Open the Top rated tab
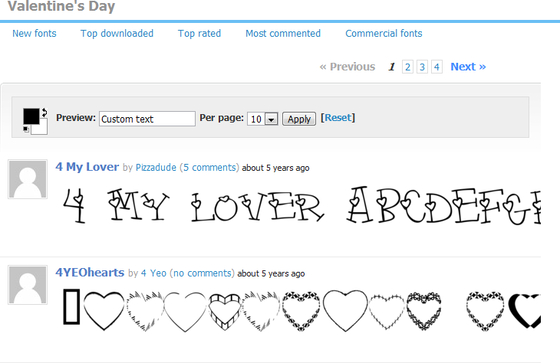The height and width of the screenshot is (363, 560). click(199, 33)
